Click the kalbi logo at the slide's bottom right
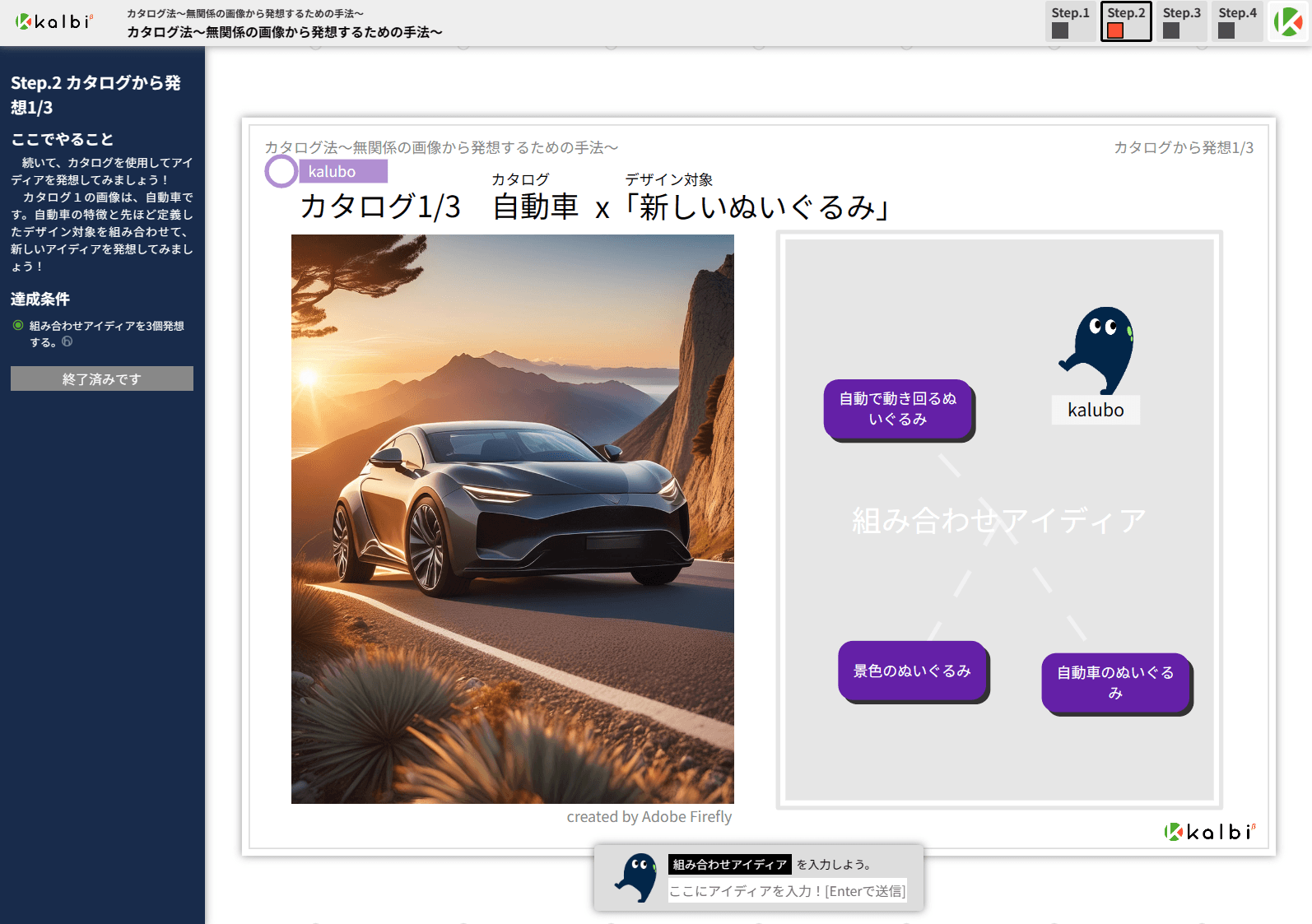This screenshot has height=924, width=1312. (x=1210, y=832)
